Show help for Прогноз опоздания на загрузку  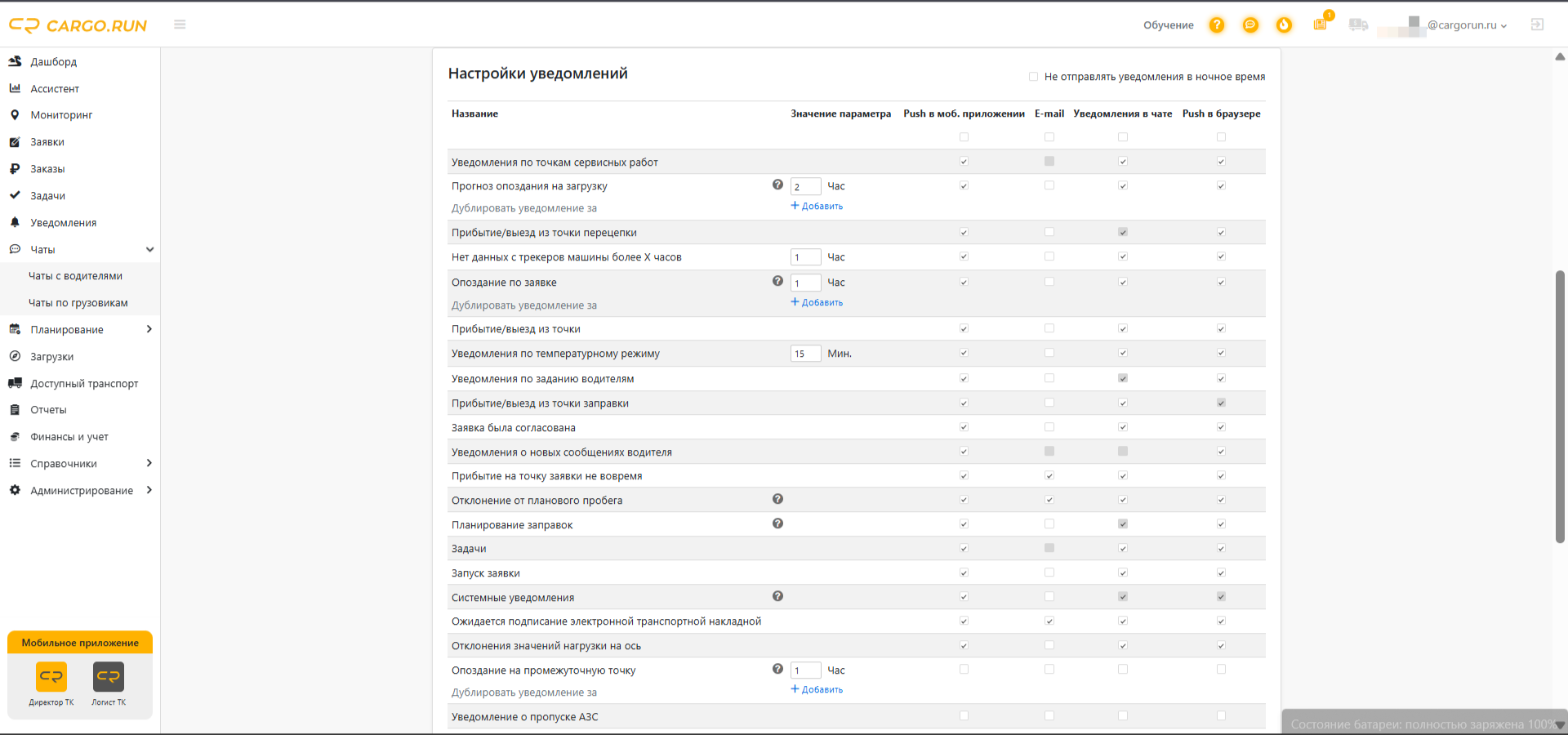click(x=777, y=185)
